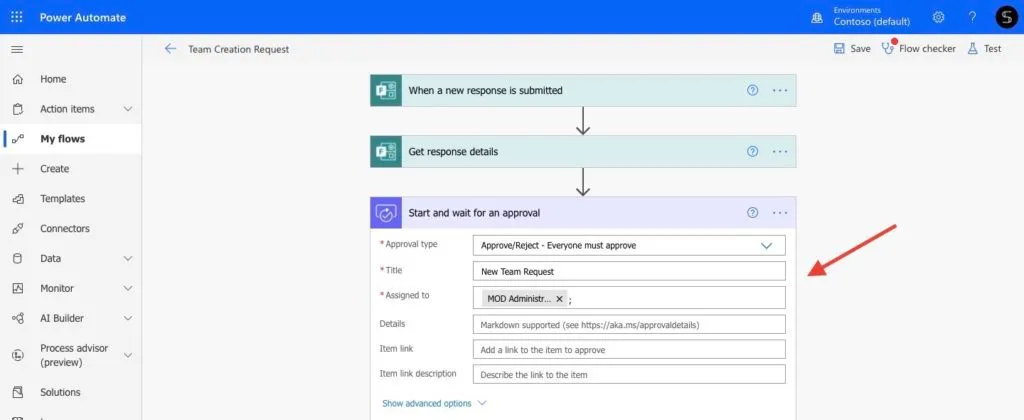Screen dimensions: 1024x420
Task: Click the Connectors plug icon in sidebar
Action: [18, 229]
